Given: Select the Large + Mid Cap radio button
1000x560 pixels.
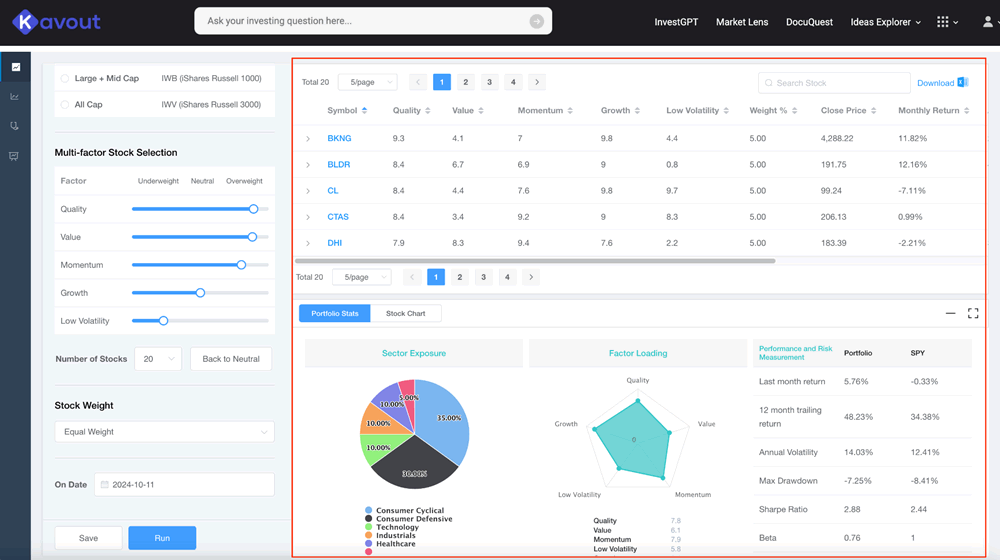Looking at the screenshot, I should tap(66, 78).
